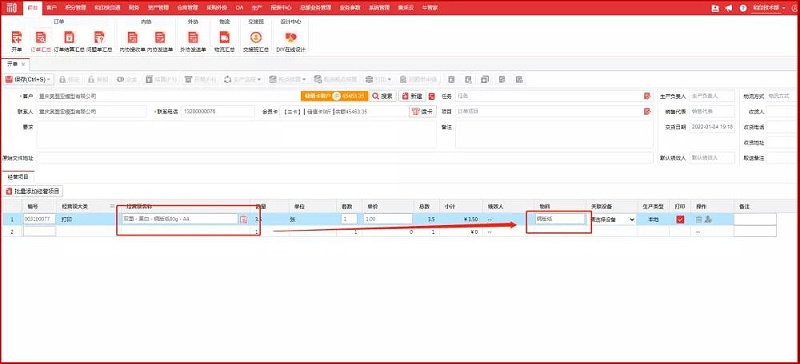Click the 读卡 read card button
Viewport: 800px width, 364px height.
(422, 111)
